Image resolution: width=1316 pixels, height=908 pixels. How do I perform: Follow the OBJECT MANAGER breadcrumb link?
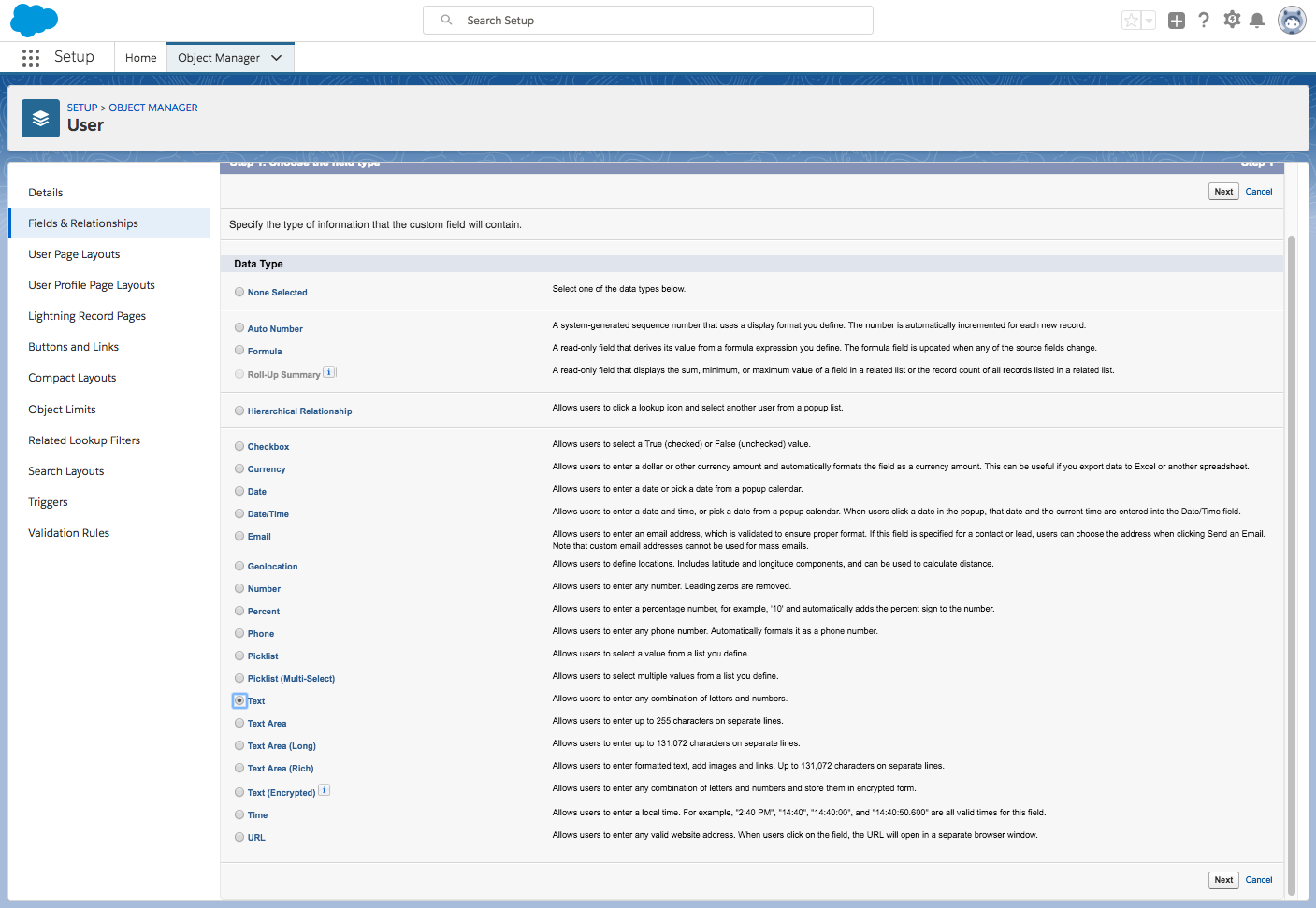pyautogui.click(x=153, y=108)
